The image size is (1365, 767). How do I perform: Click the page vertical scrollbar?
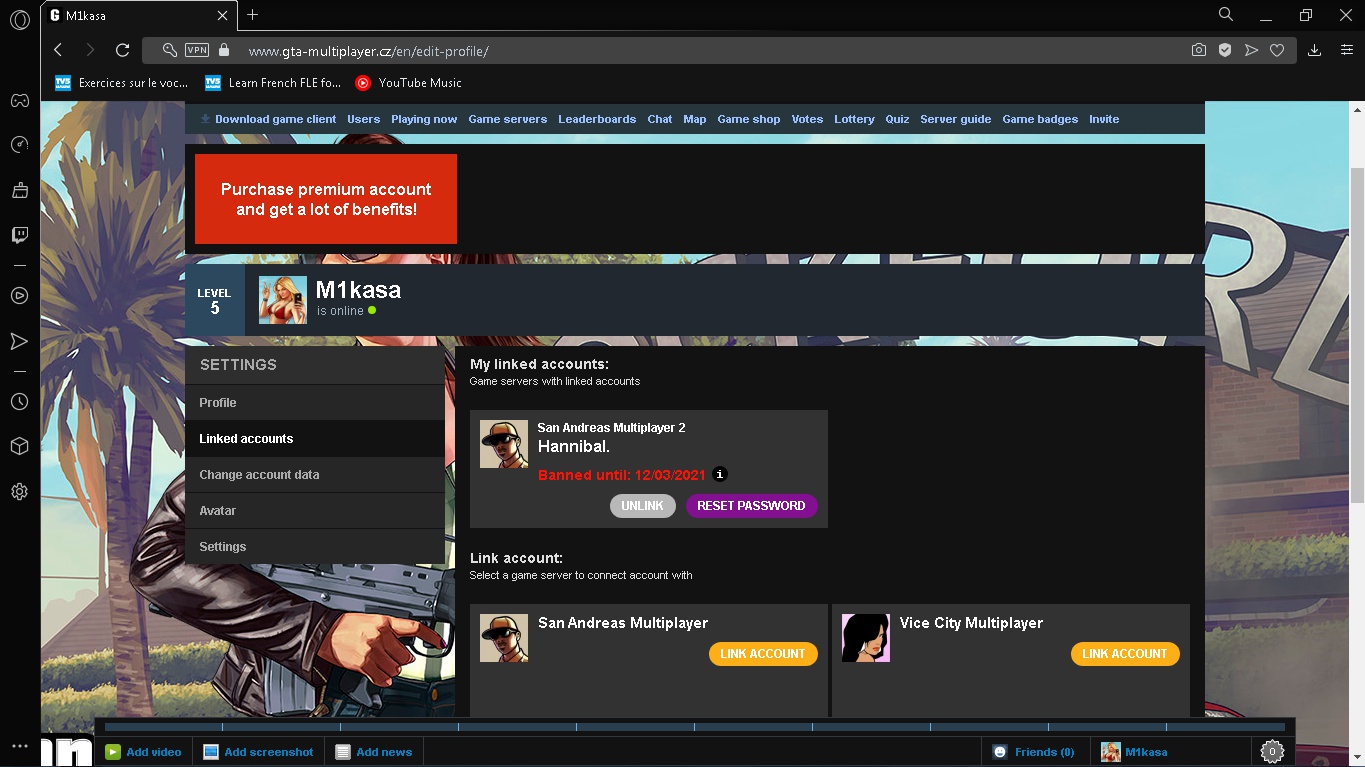[1357, 335]
